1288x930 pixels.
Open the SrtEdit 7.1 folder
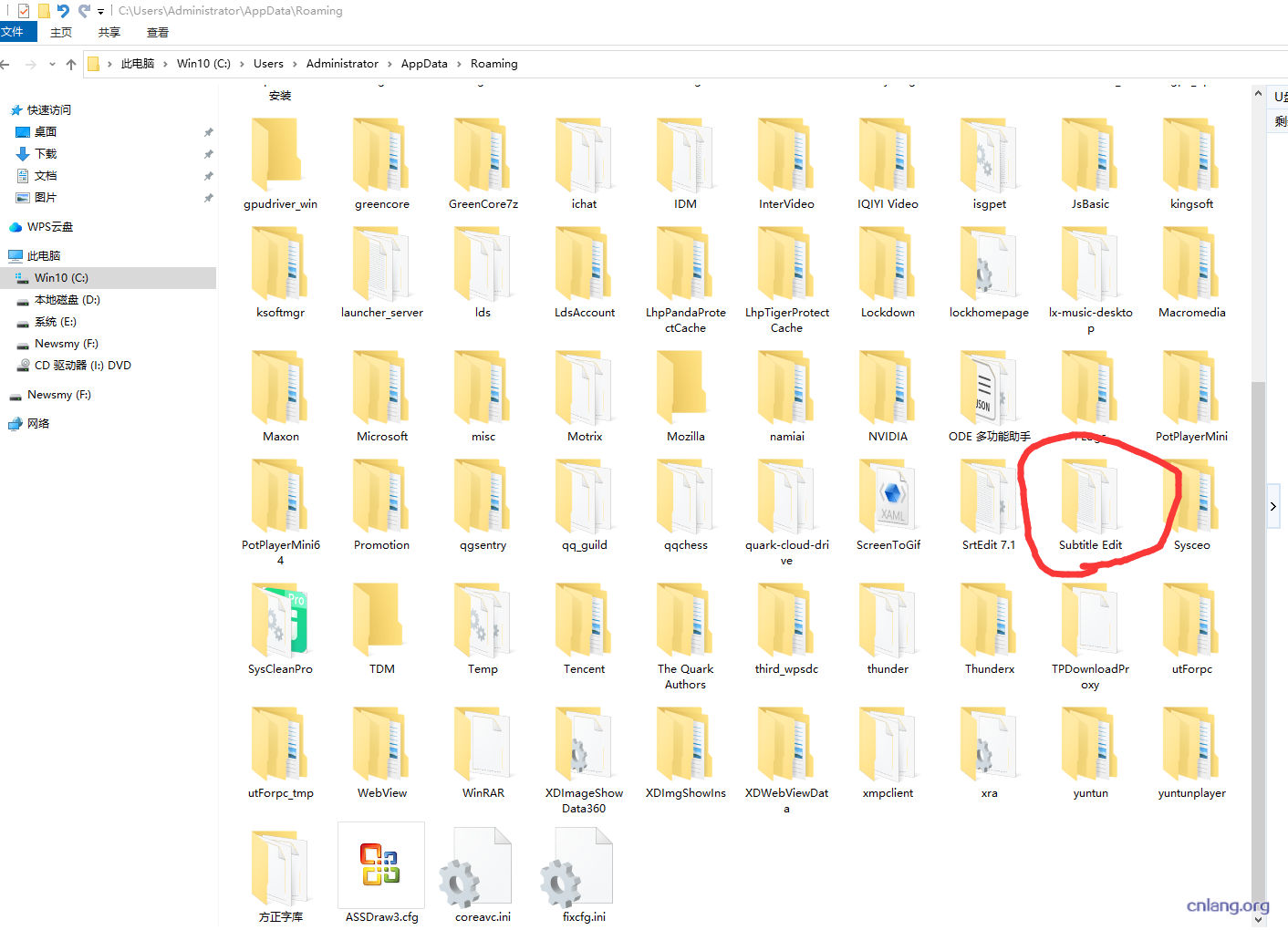click(989, 505)
